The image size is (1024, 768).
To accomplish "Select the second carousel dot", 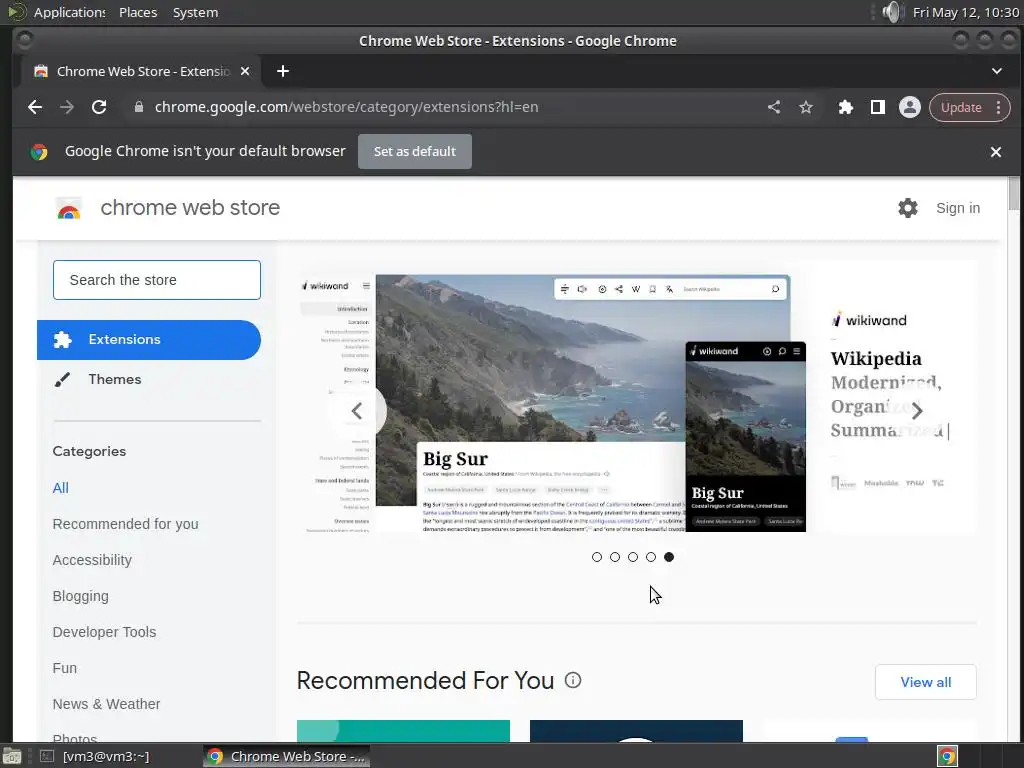I will (615, 557).
